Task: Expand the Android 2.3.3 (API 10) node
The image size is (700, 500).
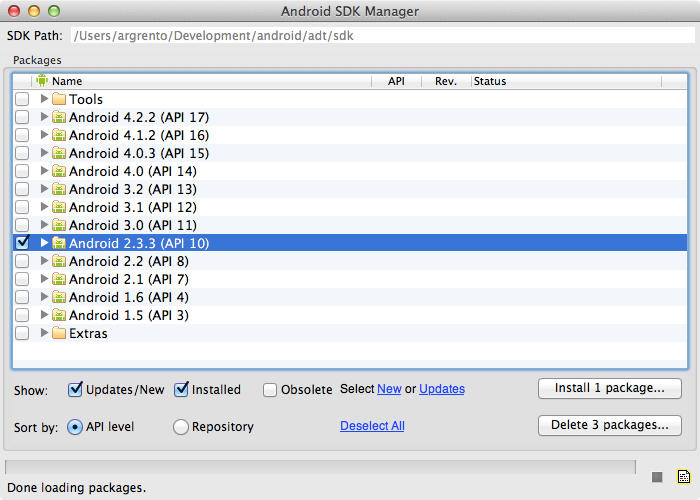Action: click(44, 243)
